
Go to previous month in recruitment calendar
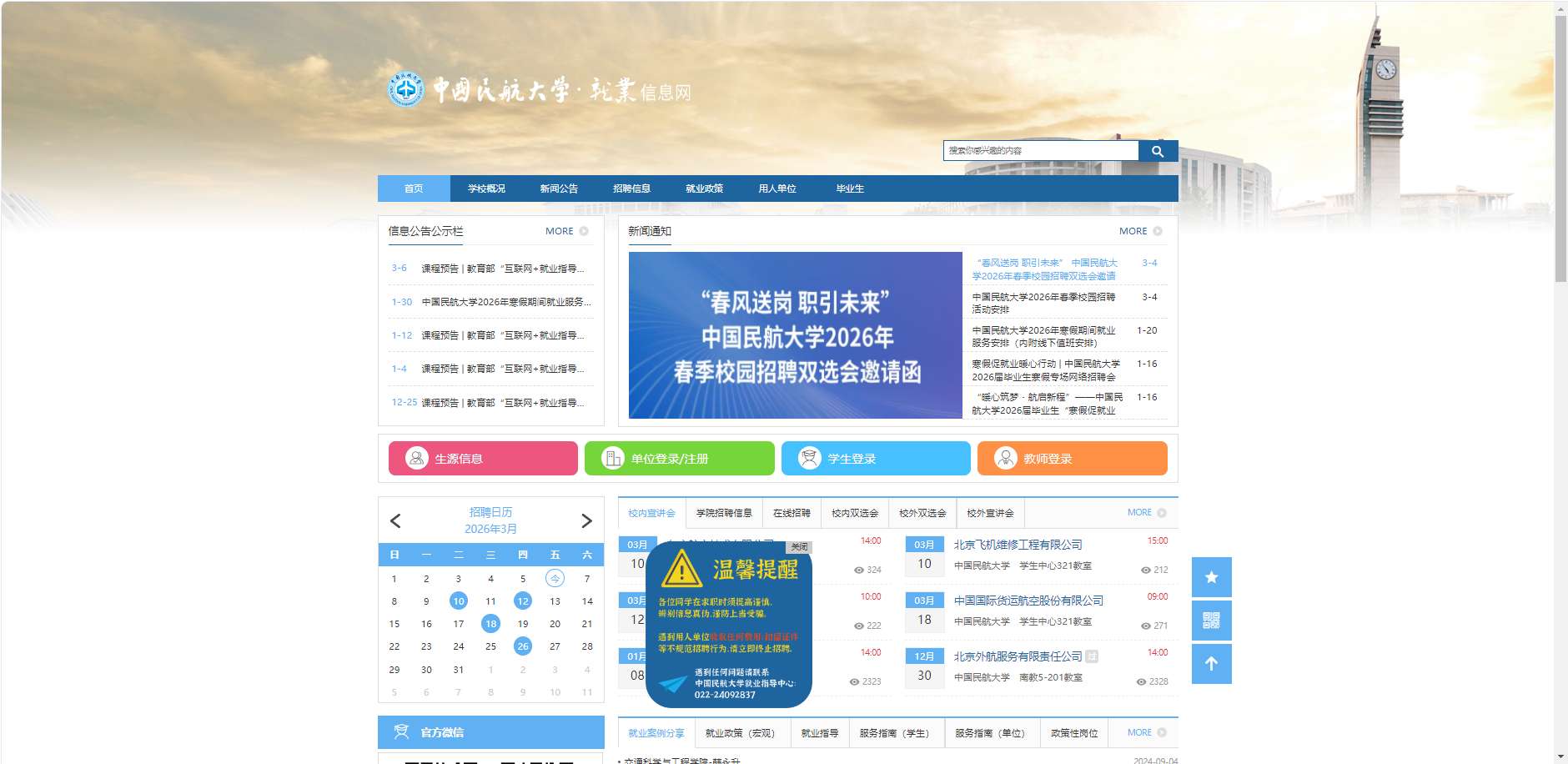pos(395,520)
